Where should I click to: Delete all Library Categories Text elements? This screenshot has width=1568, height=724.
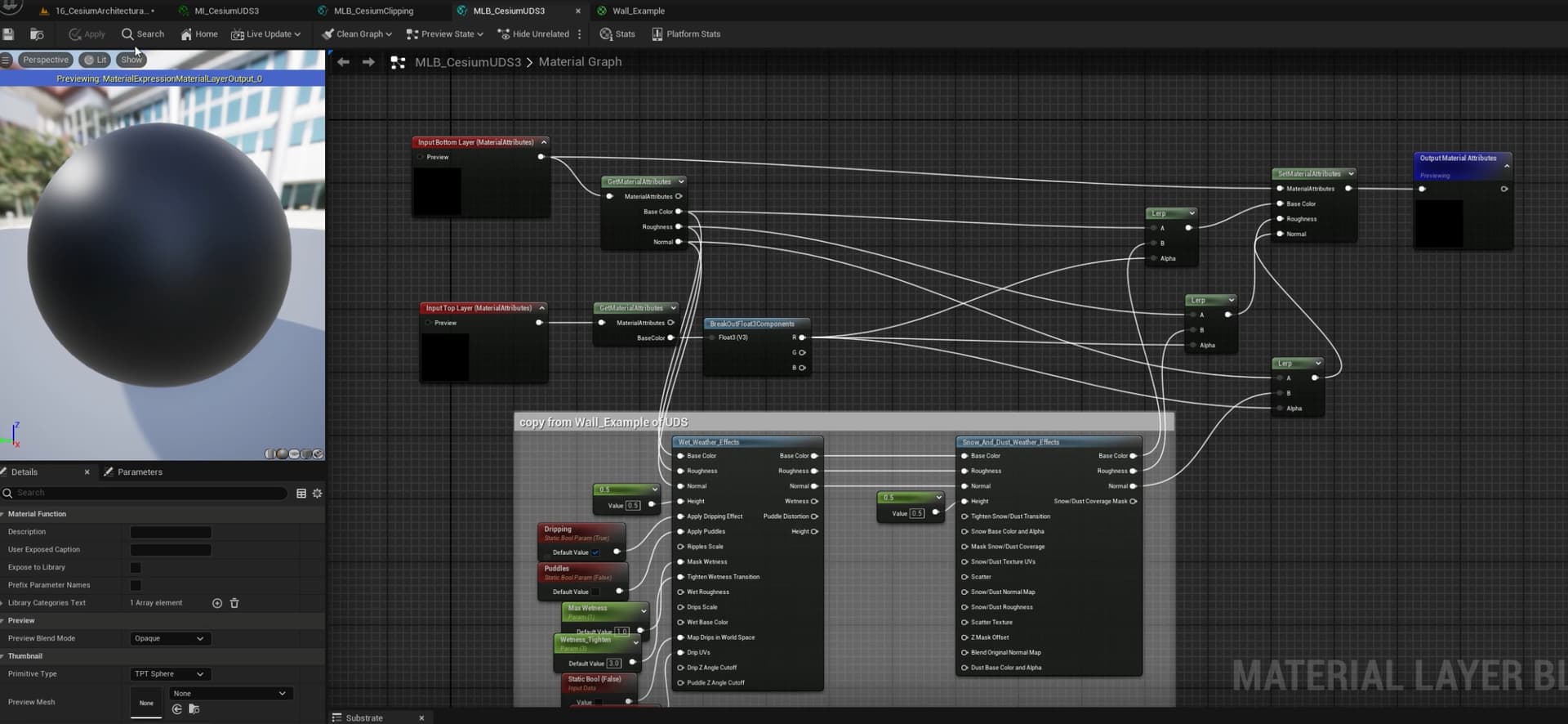pyautogui.click(x=234, y=603)
